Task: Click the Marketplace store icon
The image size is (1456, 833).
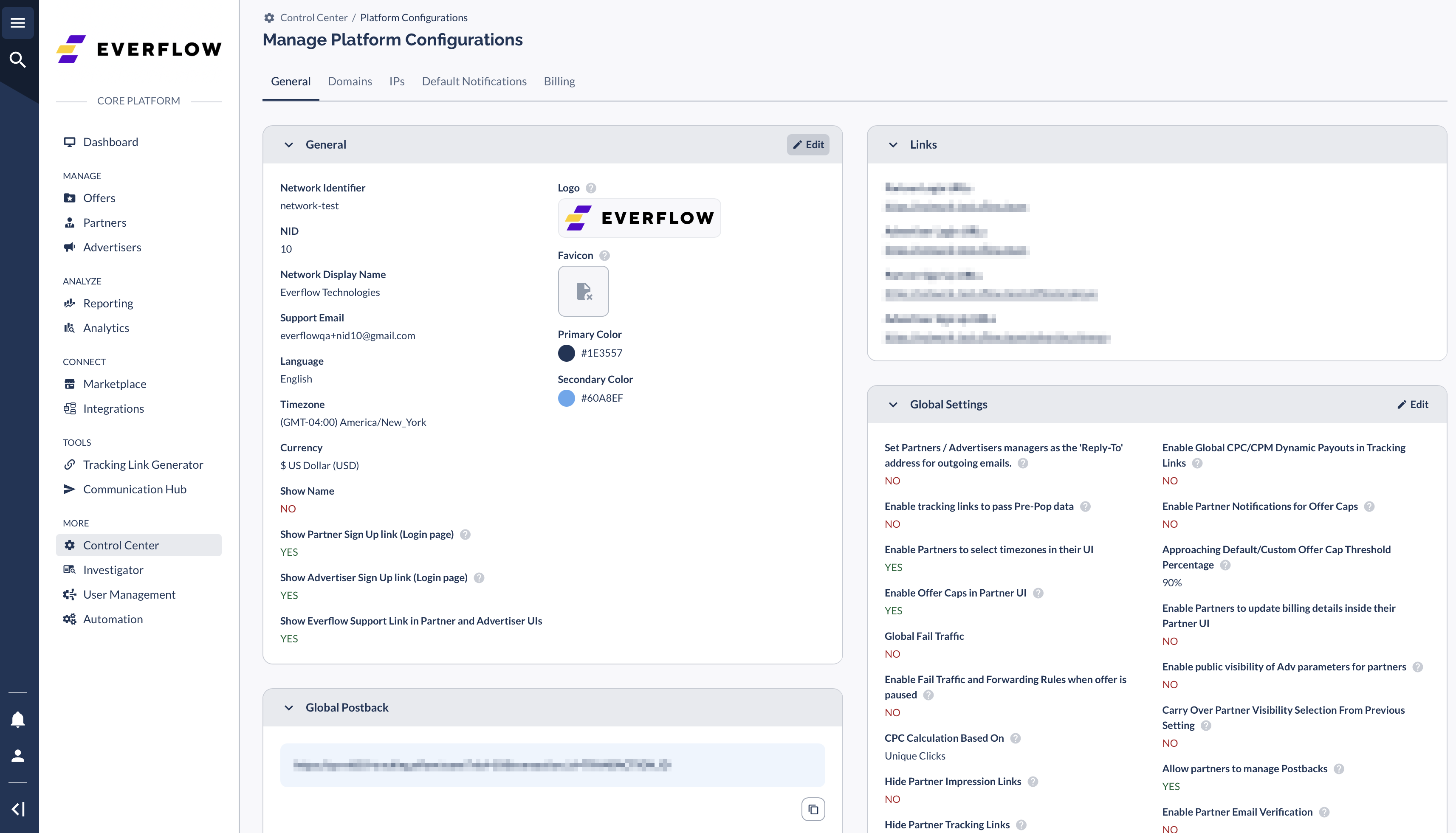Action: tap(69, 384)
